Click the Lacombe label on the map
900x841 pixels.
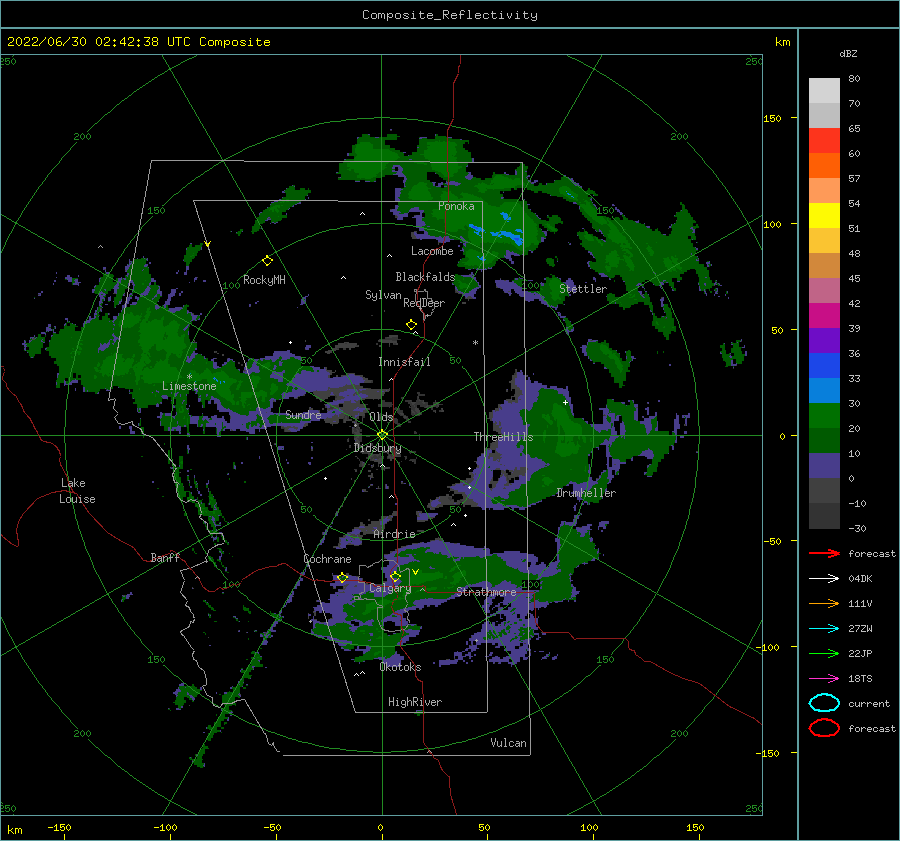(432, 251)
